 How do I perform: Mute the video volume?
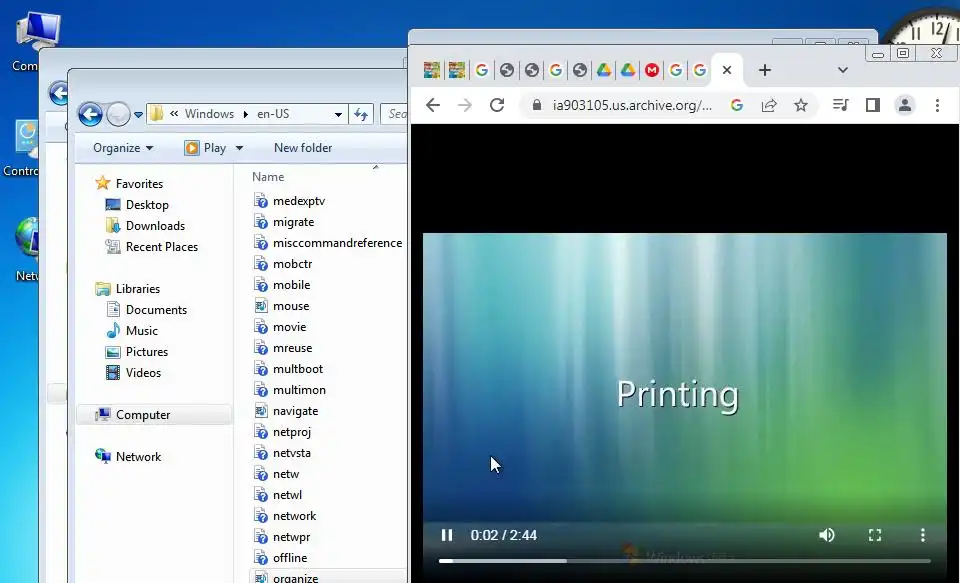pos(827,535)
